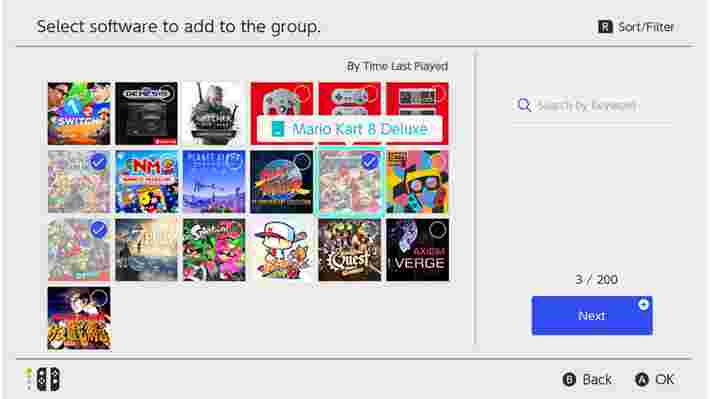
Task: Select The Witcher 3 game tile
Action: pos(214,113)
